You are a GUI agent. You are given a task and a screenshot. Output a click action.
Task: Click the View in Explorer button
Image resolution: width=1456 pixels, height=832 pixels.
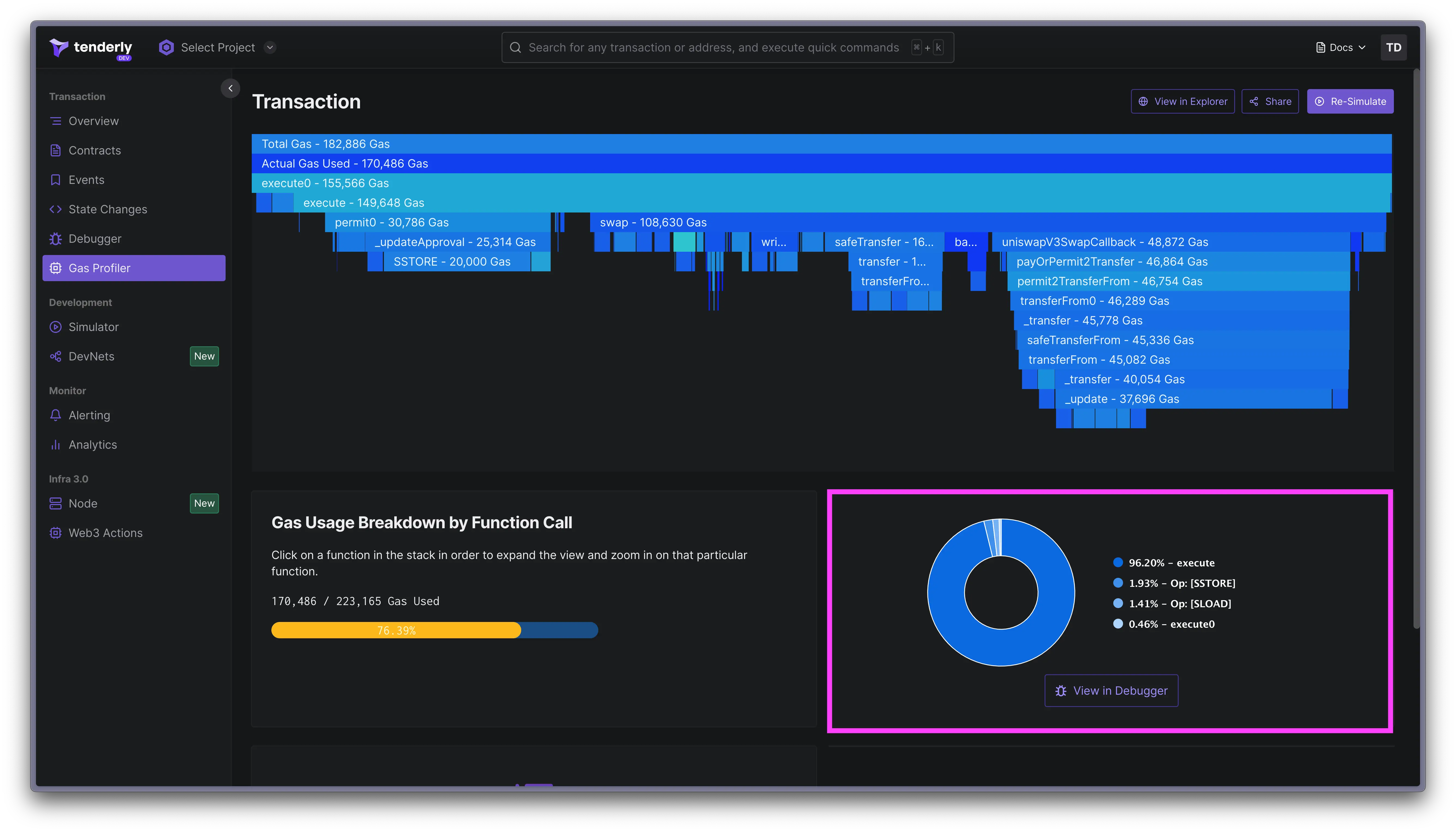[x=1182, y=102]
